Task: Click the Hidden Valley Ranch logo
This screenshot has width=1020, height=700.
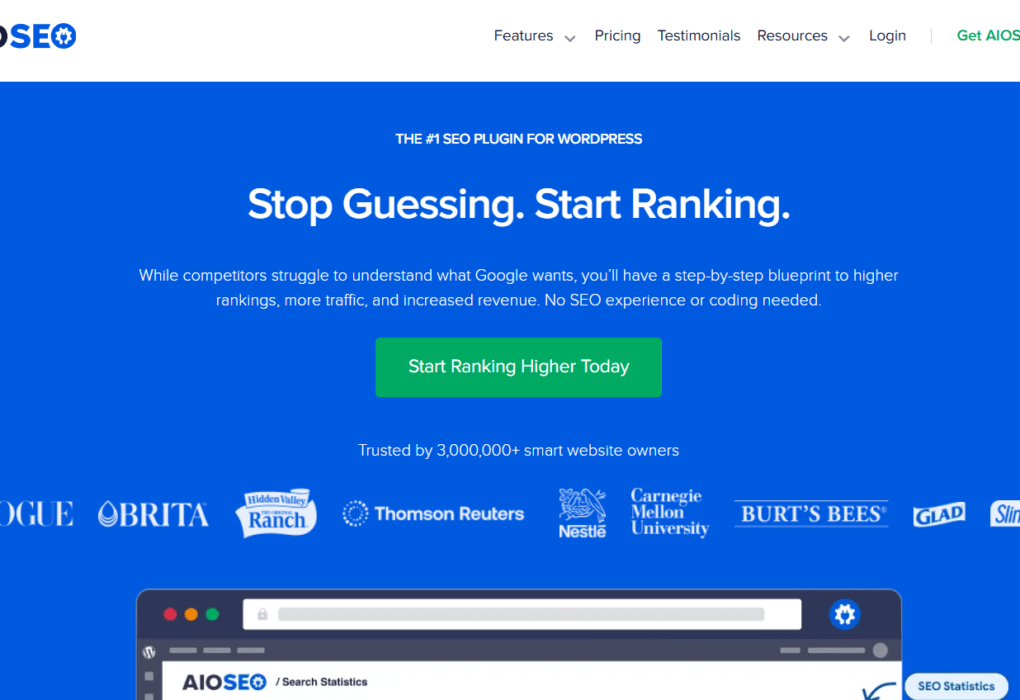Action: [275, 512]
